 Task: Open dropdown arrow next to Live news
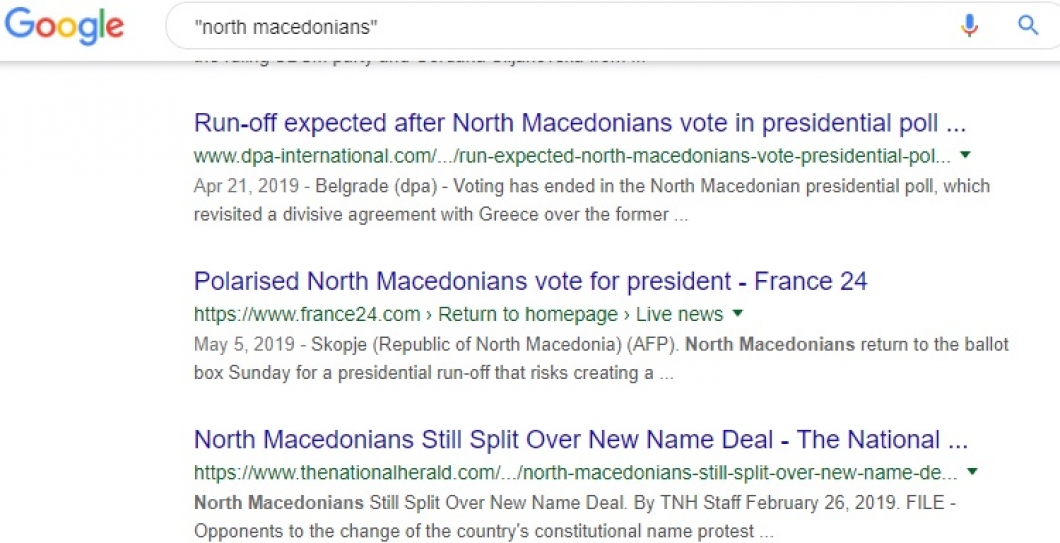(x=738, y=313)
